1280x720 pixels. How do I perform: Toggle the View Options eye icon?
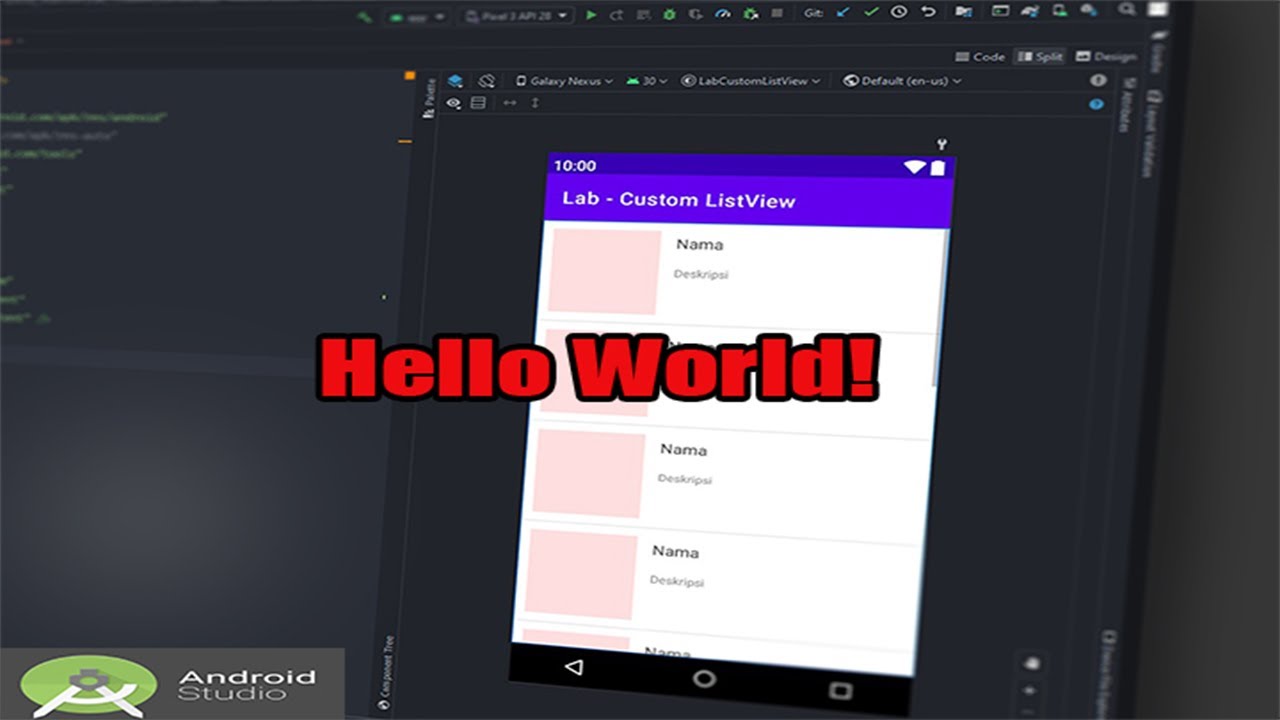click(x=454, y=103)
